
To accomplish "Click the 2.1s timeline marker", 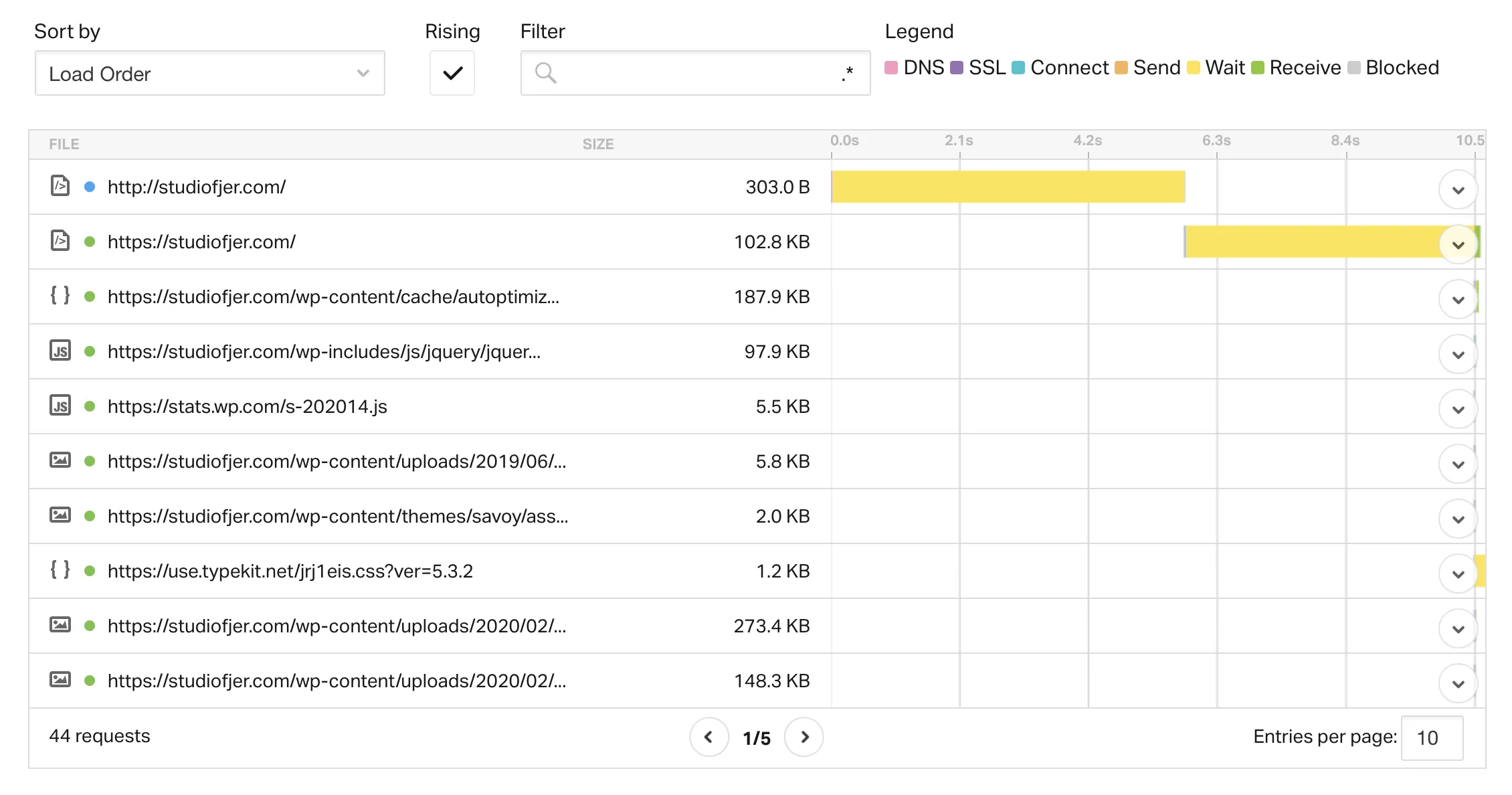I will pyautogui.click(x=959, y=141).
